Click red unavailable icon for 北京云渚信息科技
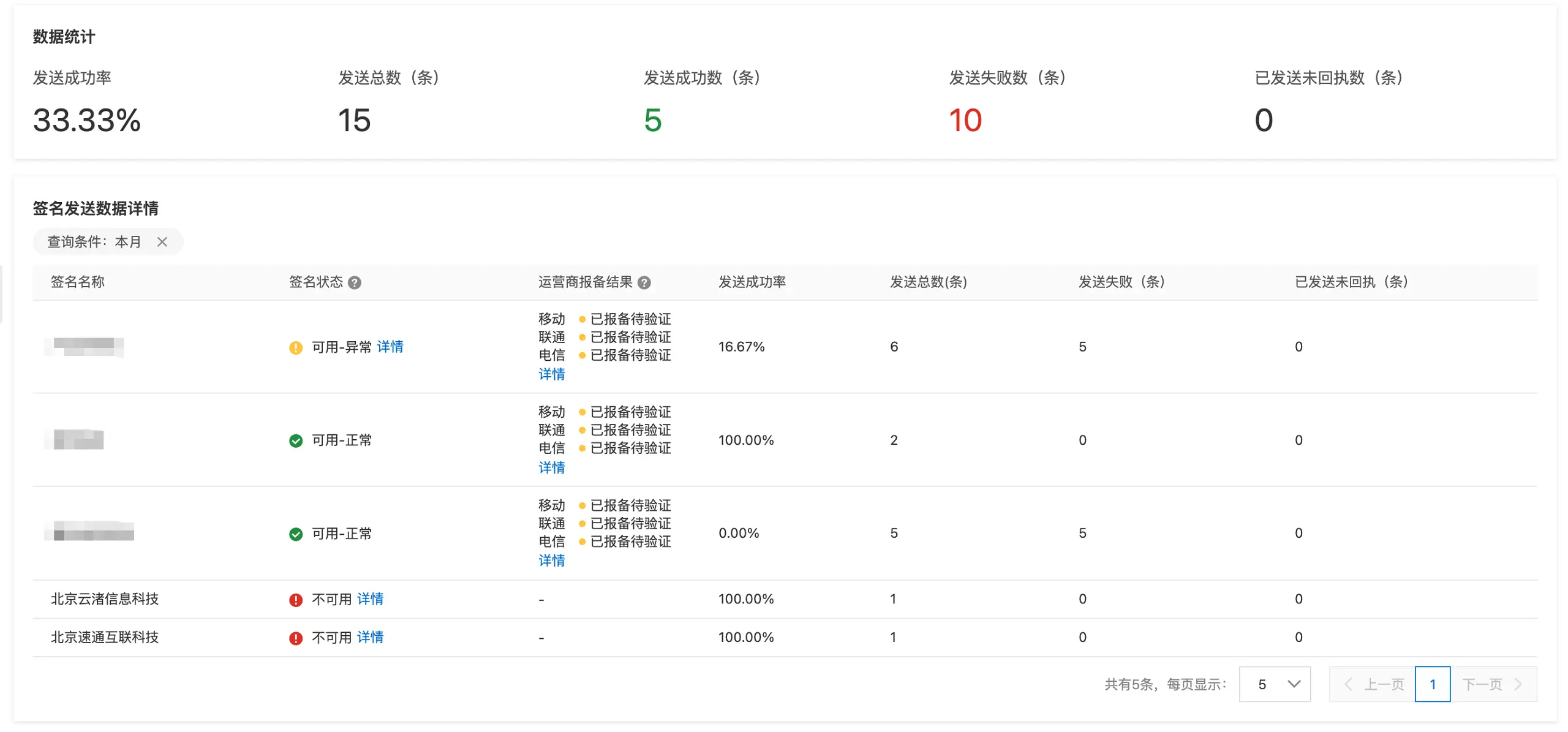Viewport: 1568px width, 732px height. pos(296,599)
